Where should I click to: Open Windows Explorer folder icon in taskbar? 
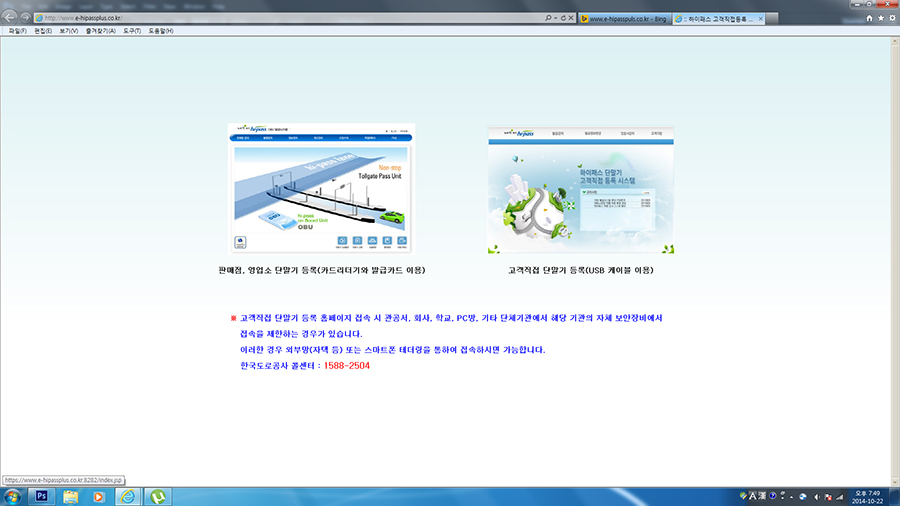coord(71,495)
